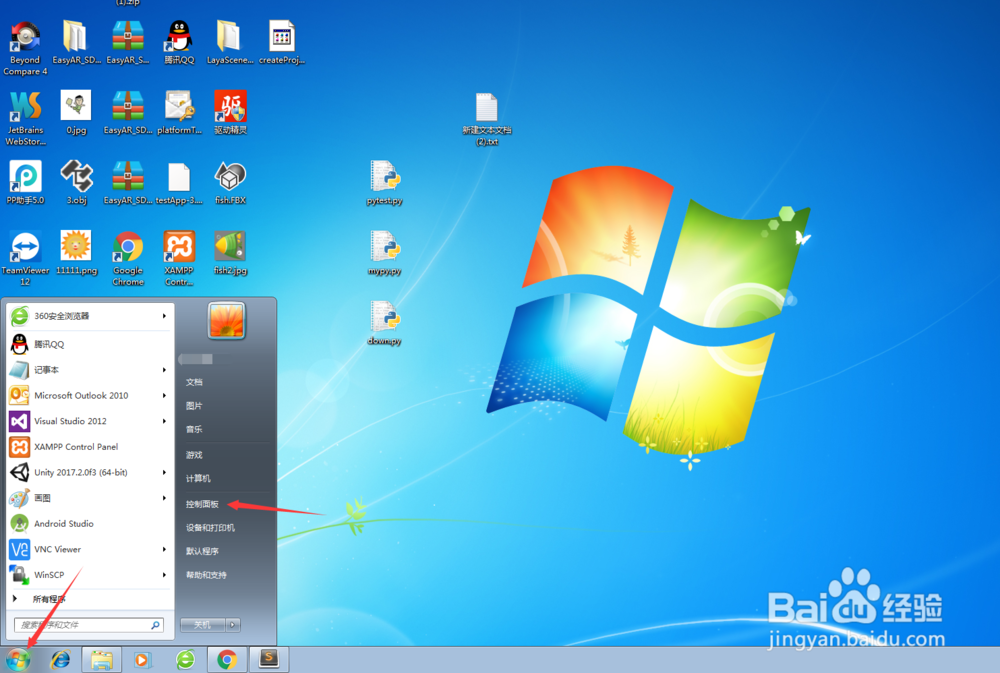1000x673 pixels.
Task: Launch JetBrains WebStorm desktop shortcut
Action: coord(26,118)
